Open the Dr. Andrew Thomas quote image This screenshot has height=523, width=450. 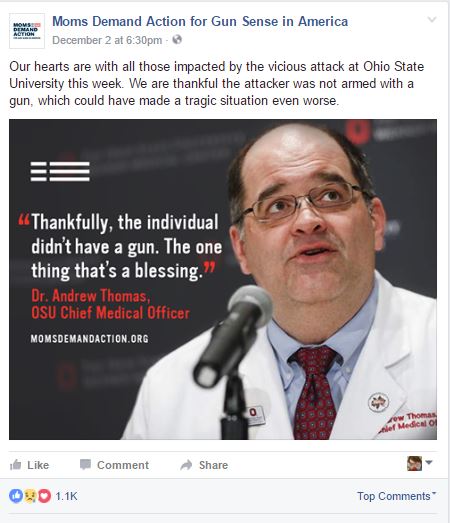click(223, 279)
